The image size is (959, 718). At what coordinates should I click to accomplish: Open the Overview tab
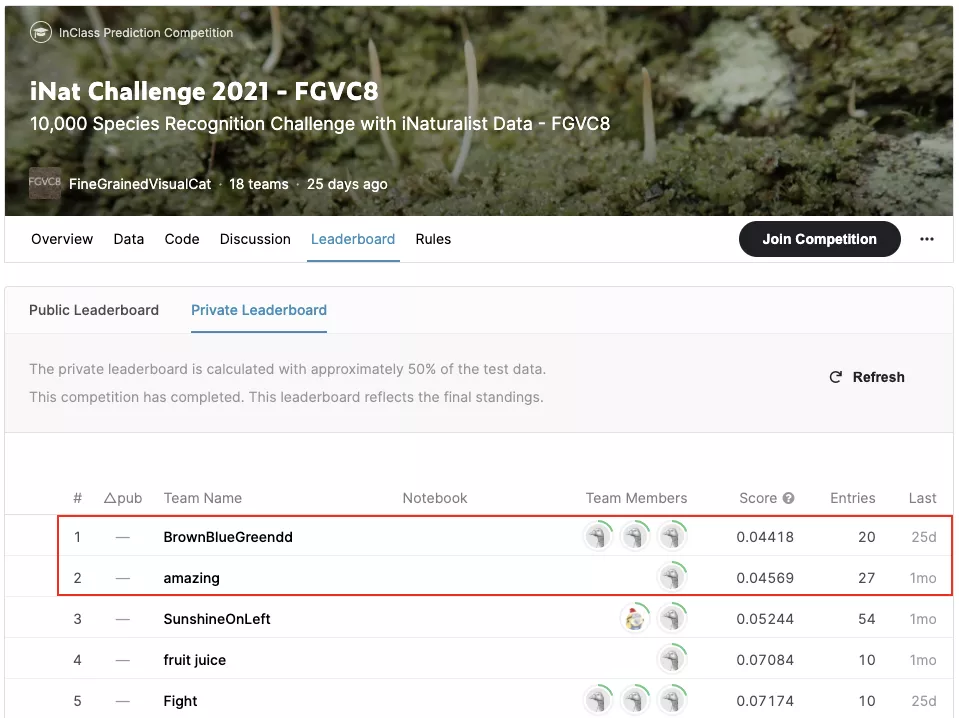pyautogui.click(x=62, y=239)
